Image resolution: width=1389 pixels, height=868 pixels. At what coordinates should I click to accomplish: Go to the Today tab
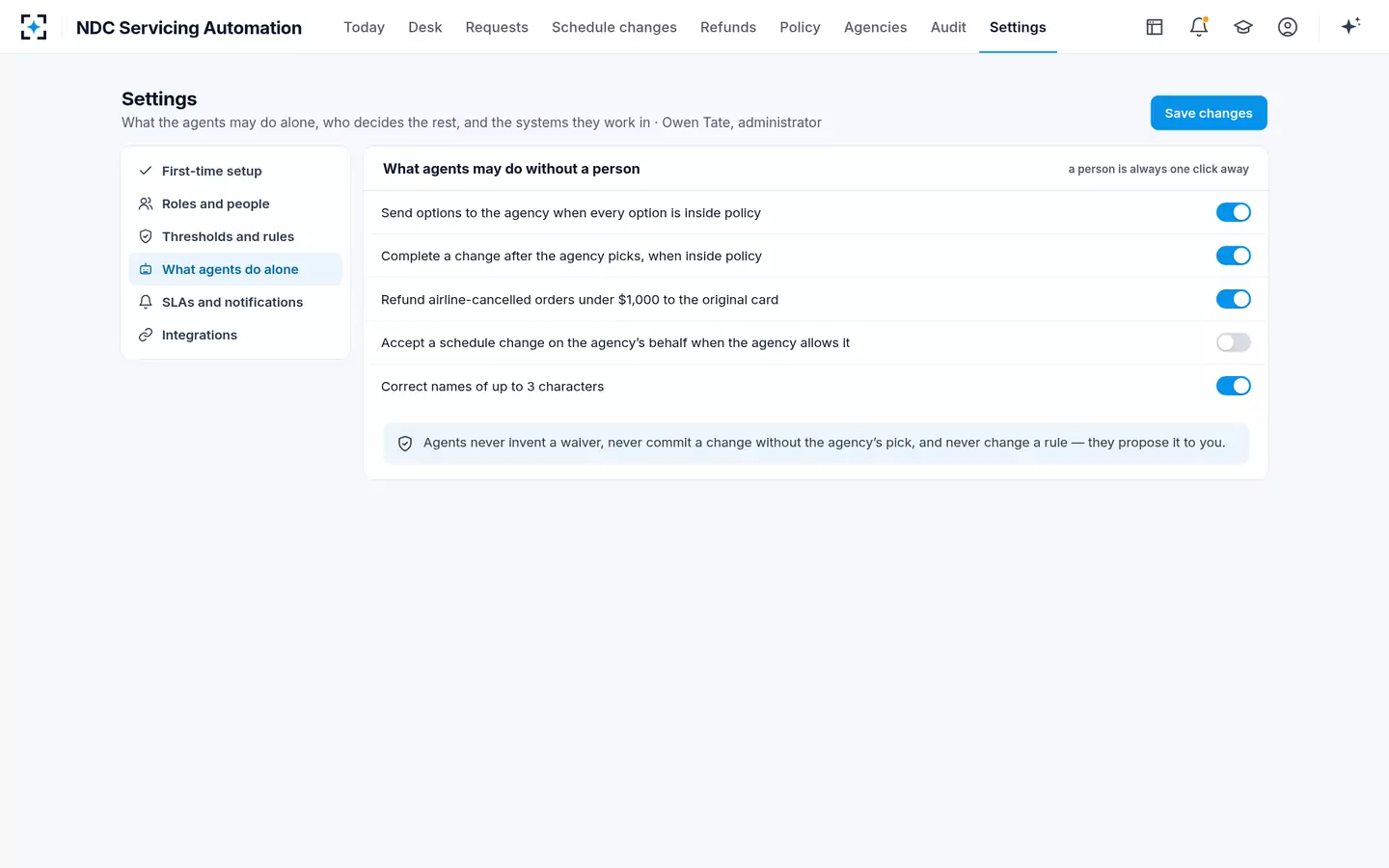[364, 27]
